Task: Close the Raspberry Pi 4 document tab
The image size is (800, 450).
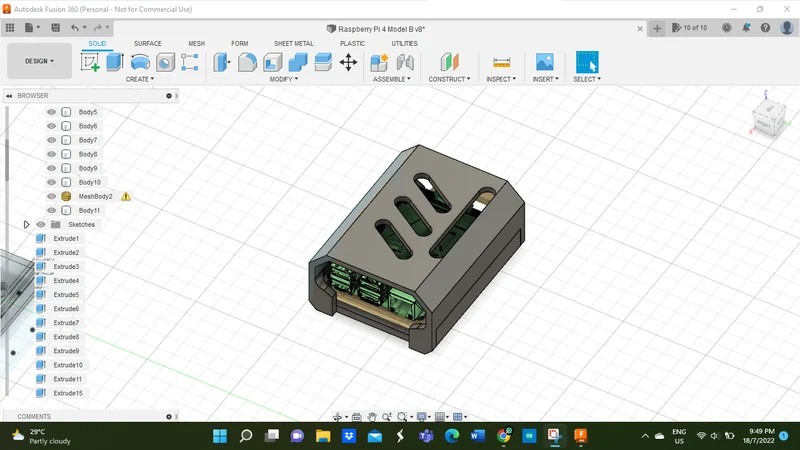Action: pyautogui.click(x=640, y=29)
